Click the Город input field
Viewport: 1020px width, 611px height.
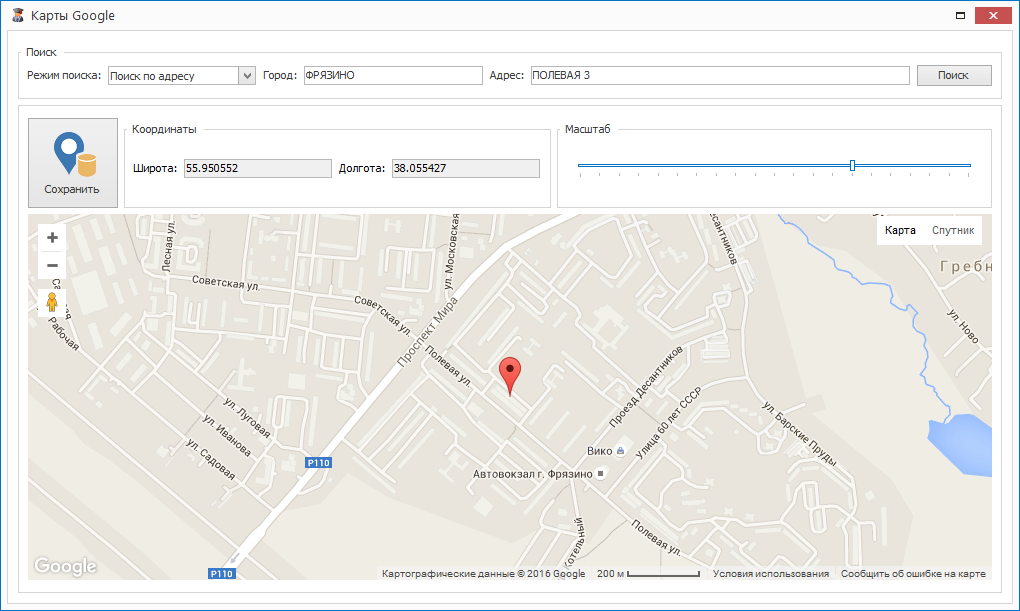[393, 75]
